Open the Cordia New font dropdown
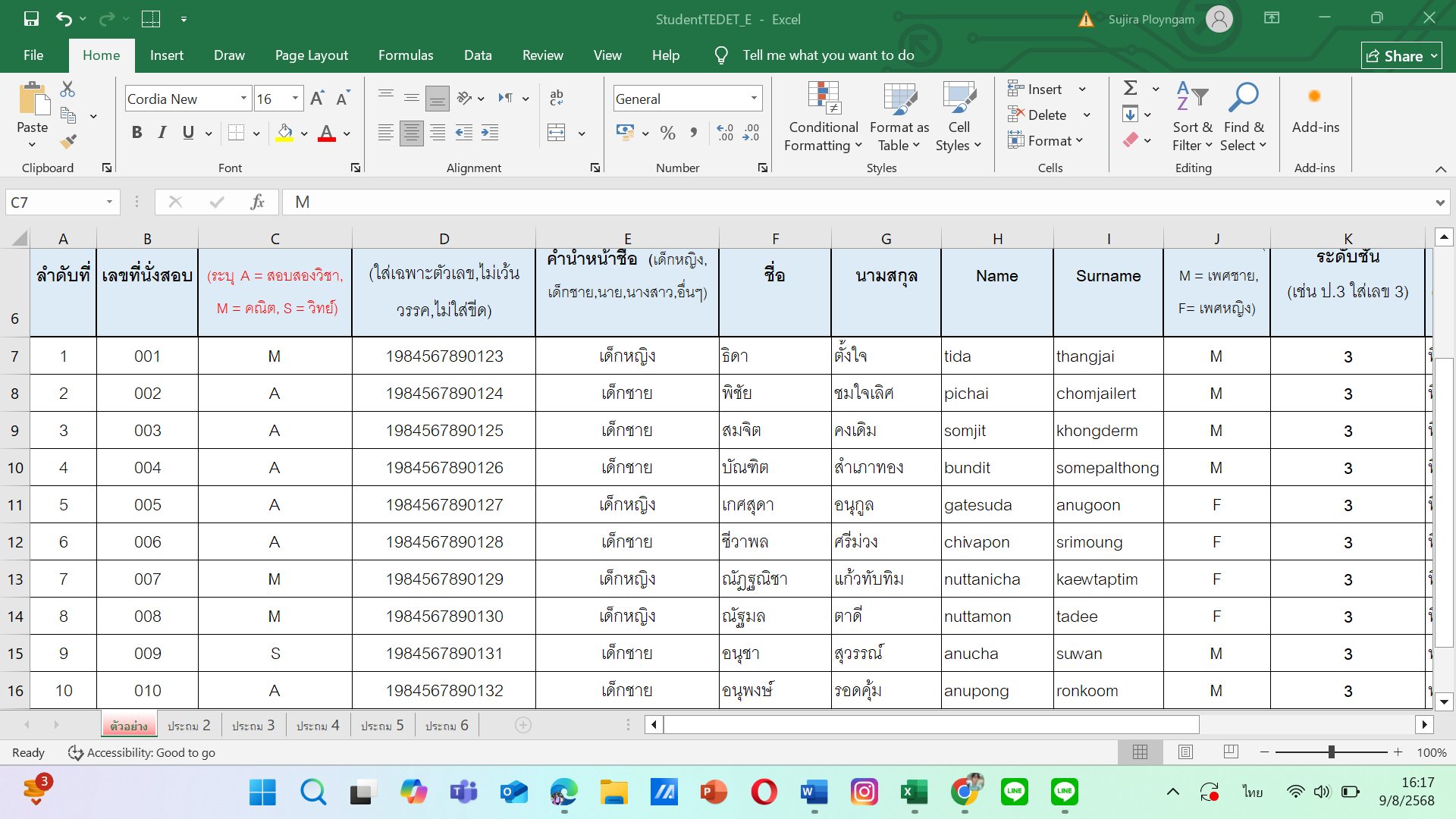1456x819 pixels. tap(243, 99)
